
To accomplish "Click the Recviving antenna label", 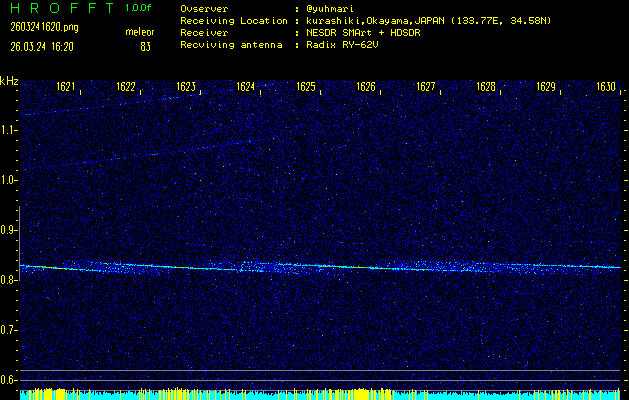I will pyautogui.click(x=231, y=45).
